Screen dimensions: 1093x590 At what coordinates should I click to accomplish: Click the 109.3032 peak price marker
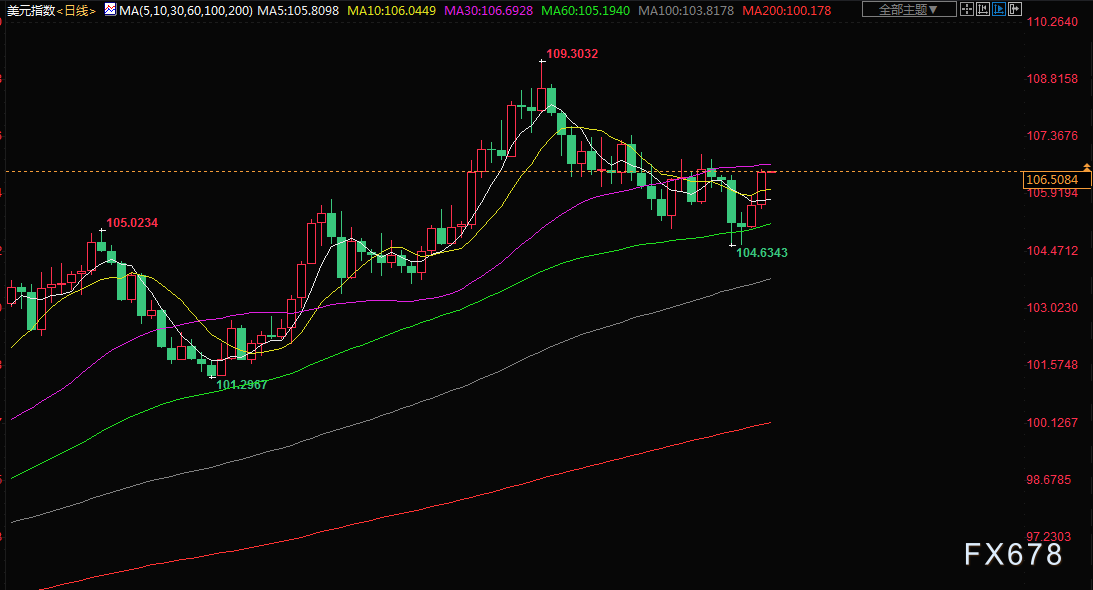[x=571, y=53]
